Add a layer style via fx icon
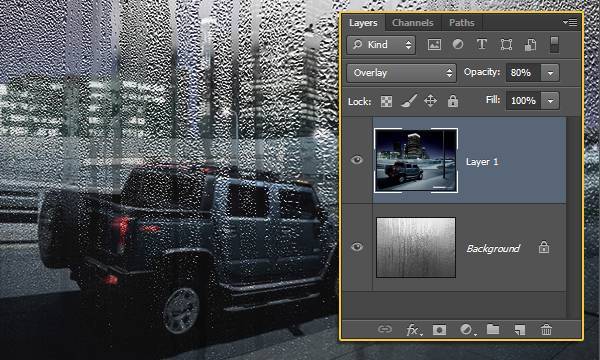 click(x=413, y=329)
